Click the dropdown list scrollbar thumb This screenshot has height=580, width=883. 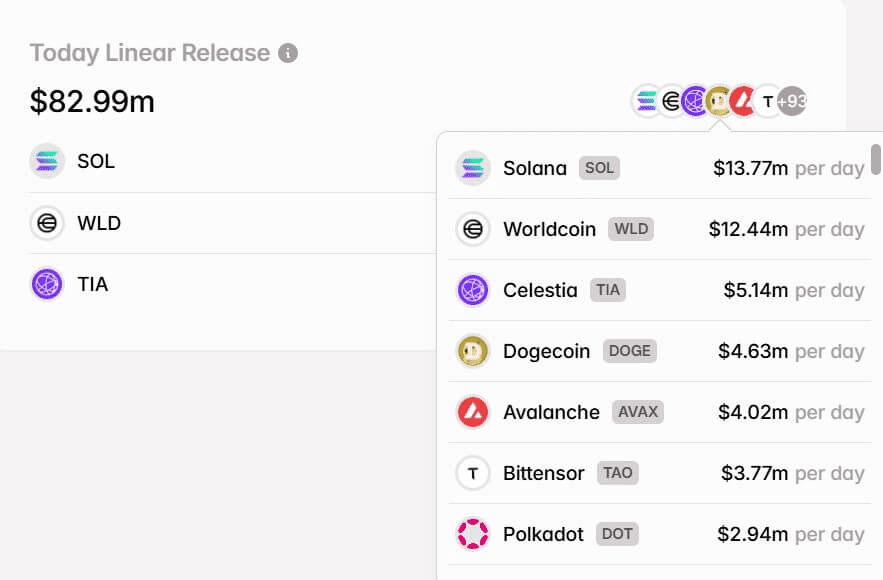point(876,159)
